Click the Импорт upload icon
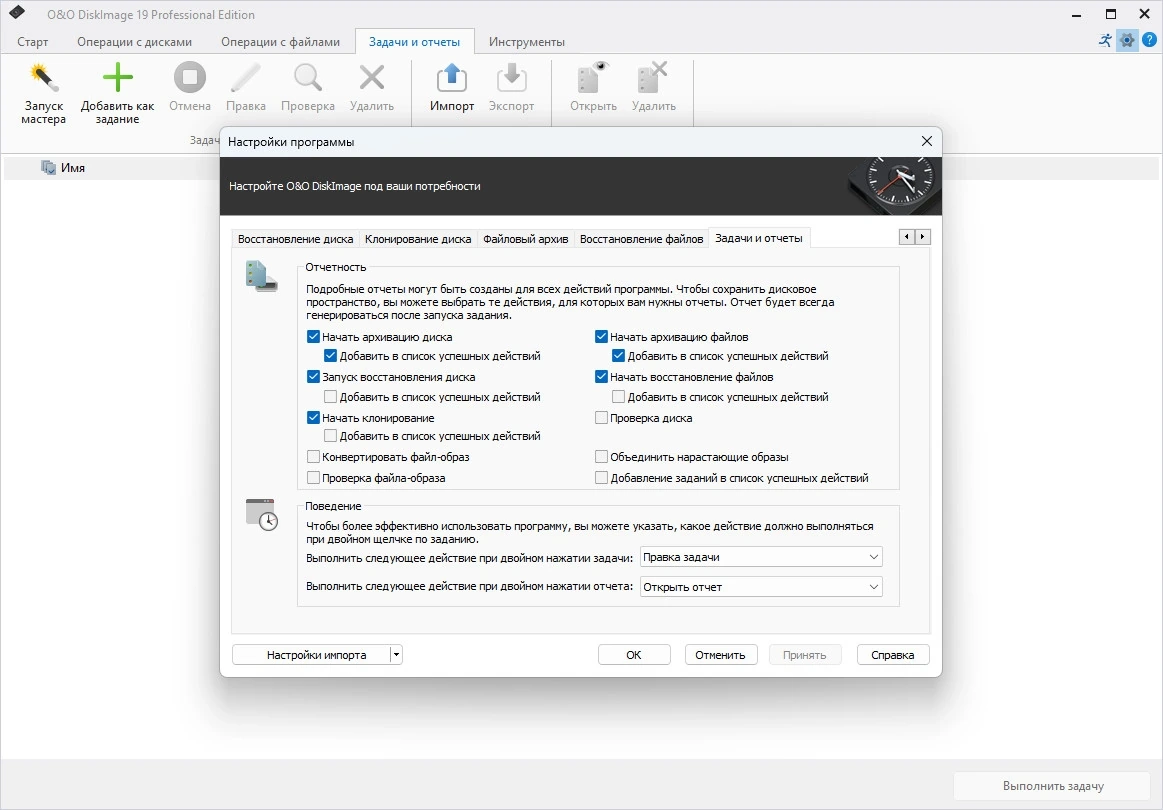The height and width of the screenshot is (810, 1163). pos(452,77)
